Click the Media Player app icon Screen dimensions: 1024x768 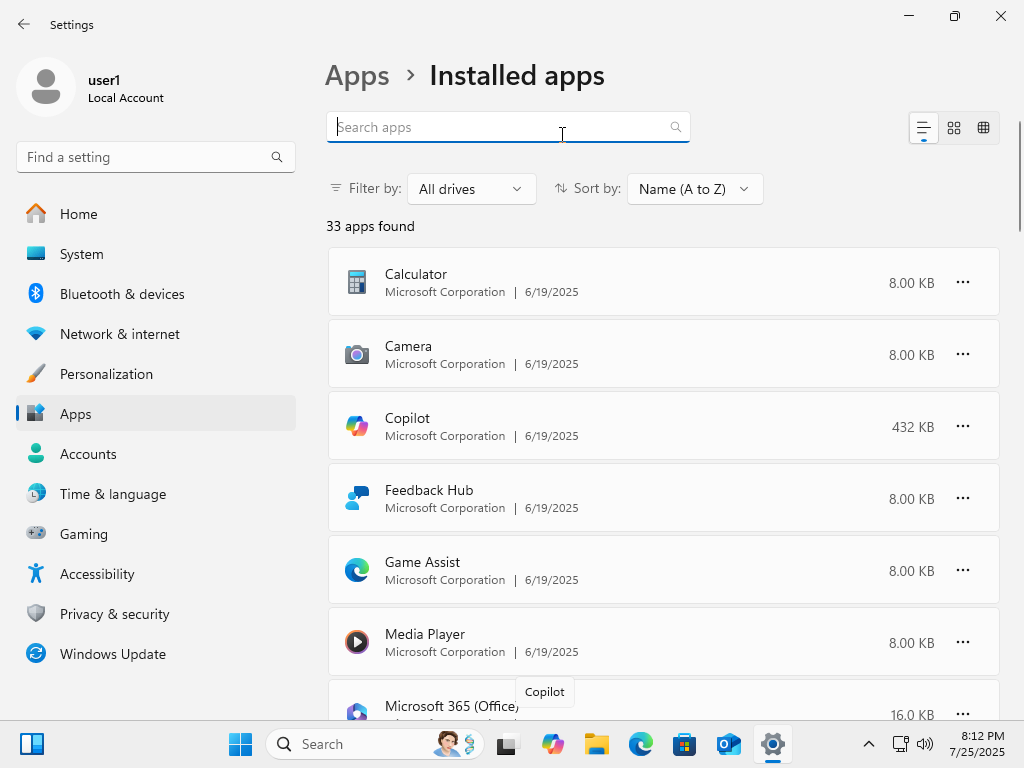pos(357,642)
